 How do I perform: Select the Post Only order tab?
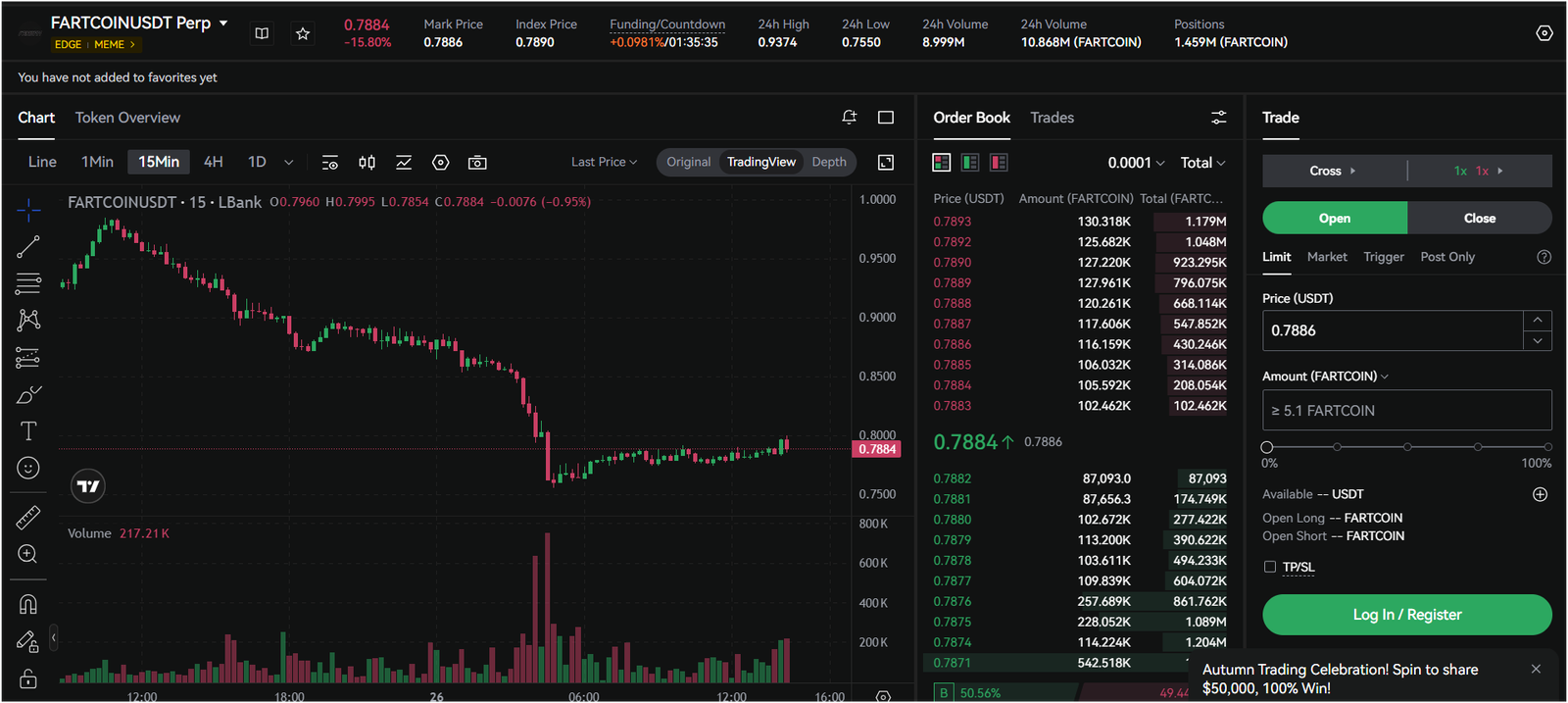tap(1447, 257)
